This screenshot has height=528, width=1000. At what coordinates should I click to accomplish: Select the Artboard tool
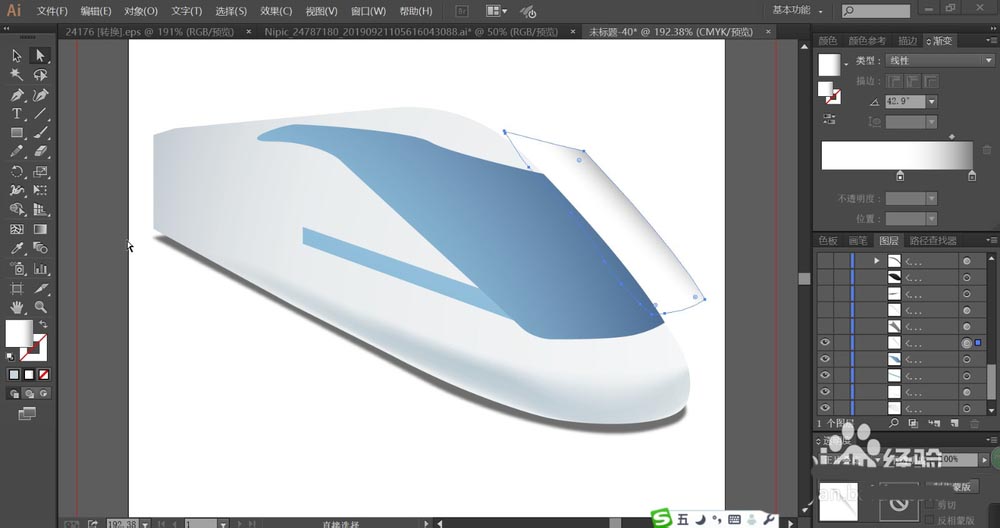17,288
